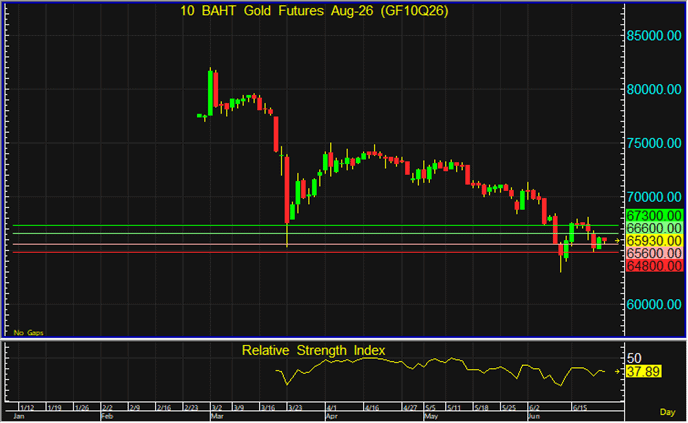Screen dimensions: 688x423
Task: Click the pink 65600.00 level tag
Action: (654, 253)
